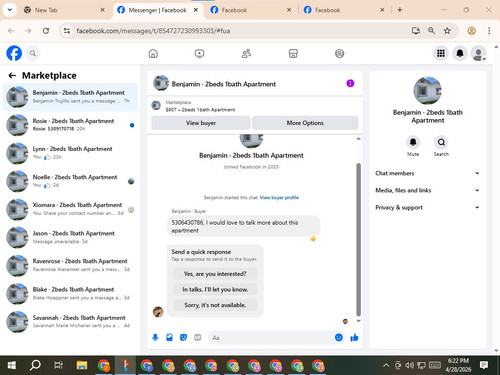This screenshot has width=500, height=375.
Task: Switch to the Messenger | Facebook tab
Action: (x=157, y=10)
